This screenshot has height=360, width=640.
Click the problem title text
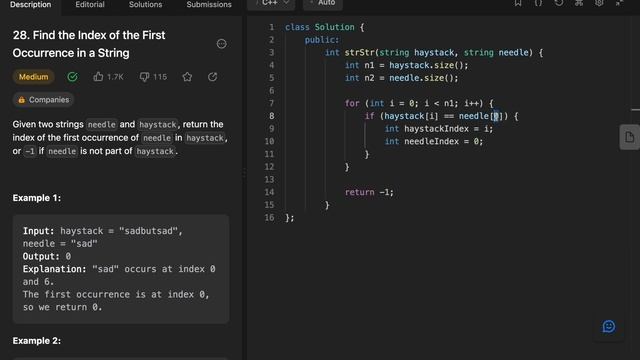click(89, 44)
